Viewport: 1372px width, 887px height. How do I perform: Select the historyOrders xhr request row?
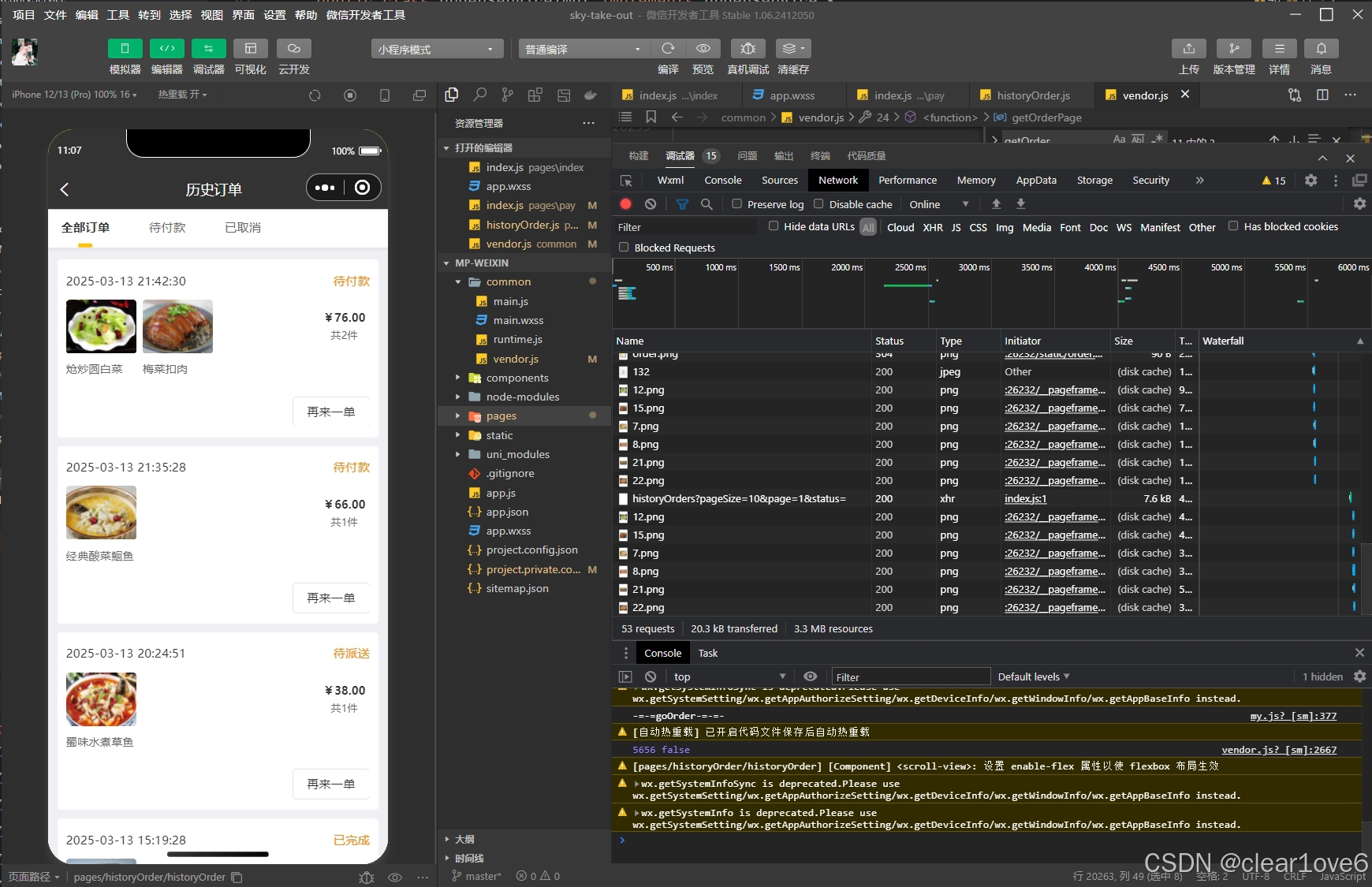(x=984, y=498)
